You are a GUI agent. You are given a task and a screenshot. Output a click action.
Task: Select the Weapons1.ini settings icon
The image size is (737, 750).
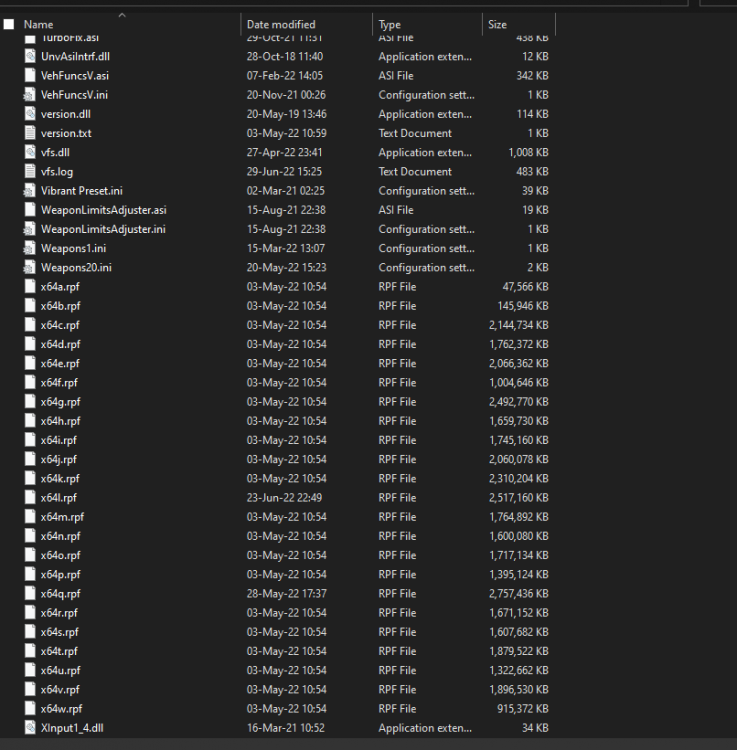click(30, 248)
